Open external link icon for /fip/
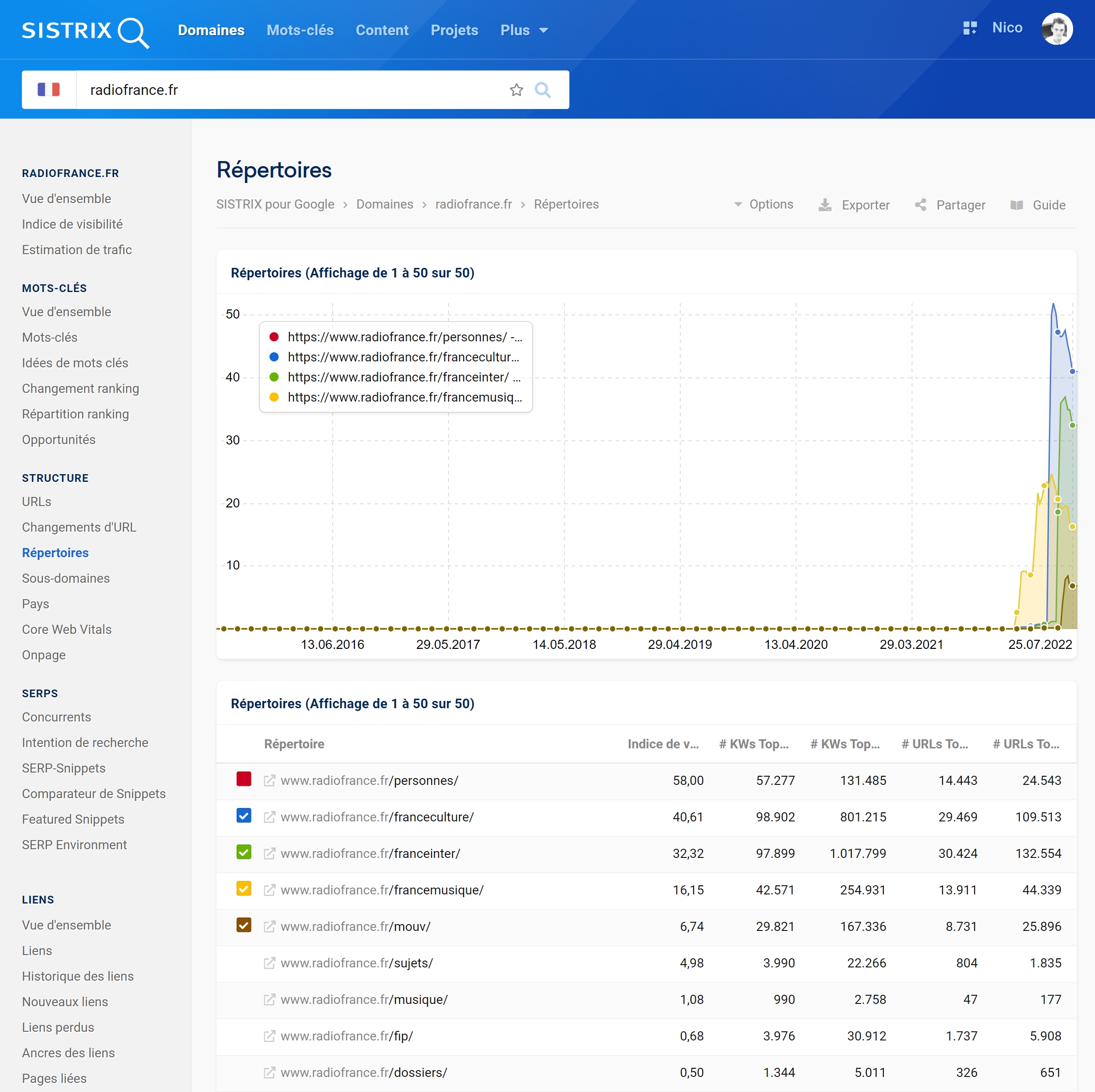This screenshot has height=1092, width=1095. [270, 1036]
